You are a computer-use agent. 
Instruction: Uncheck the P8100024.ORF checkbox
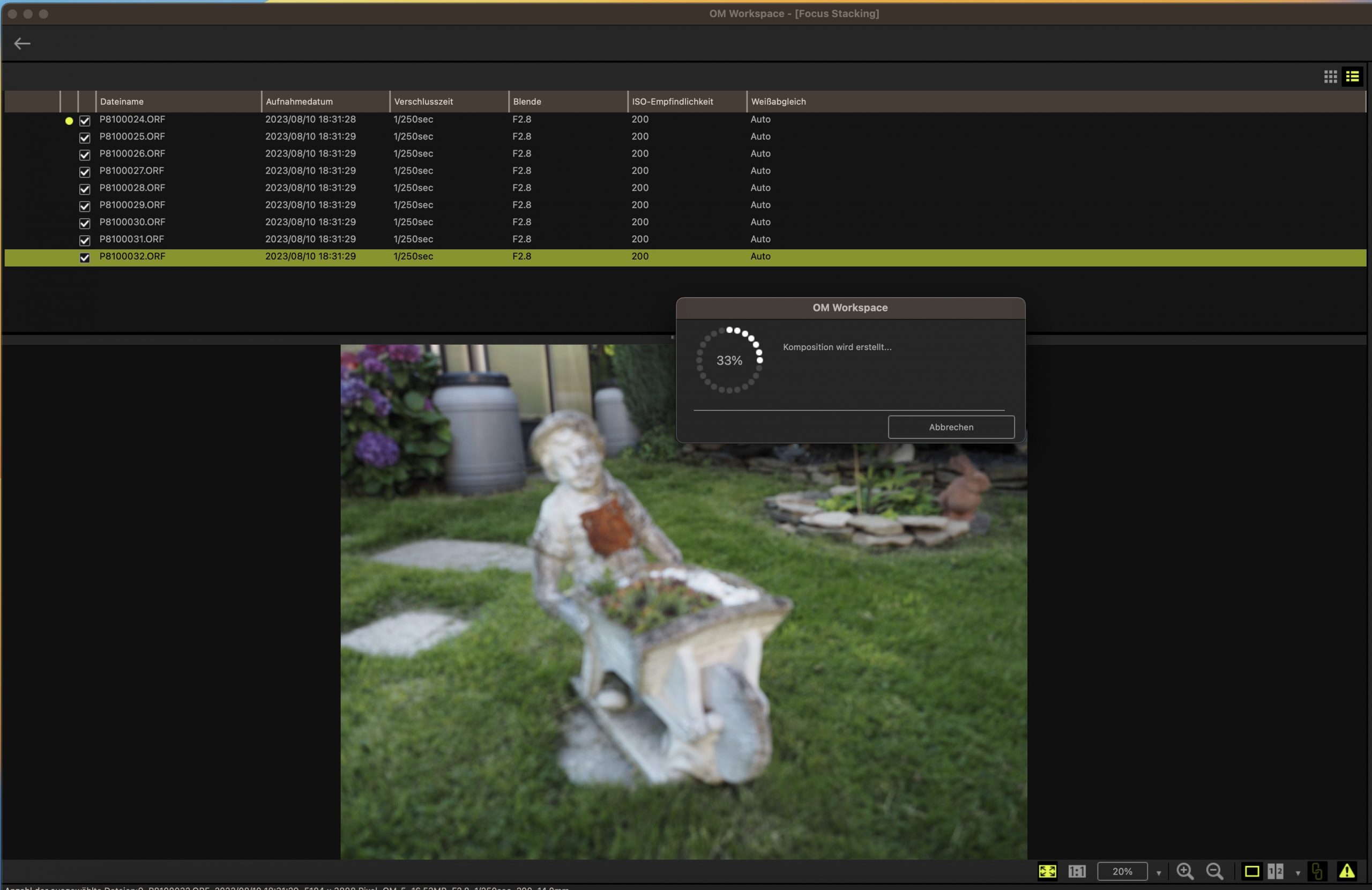(x=84, y=121)
